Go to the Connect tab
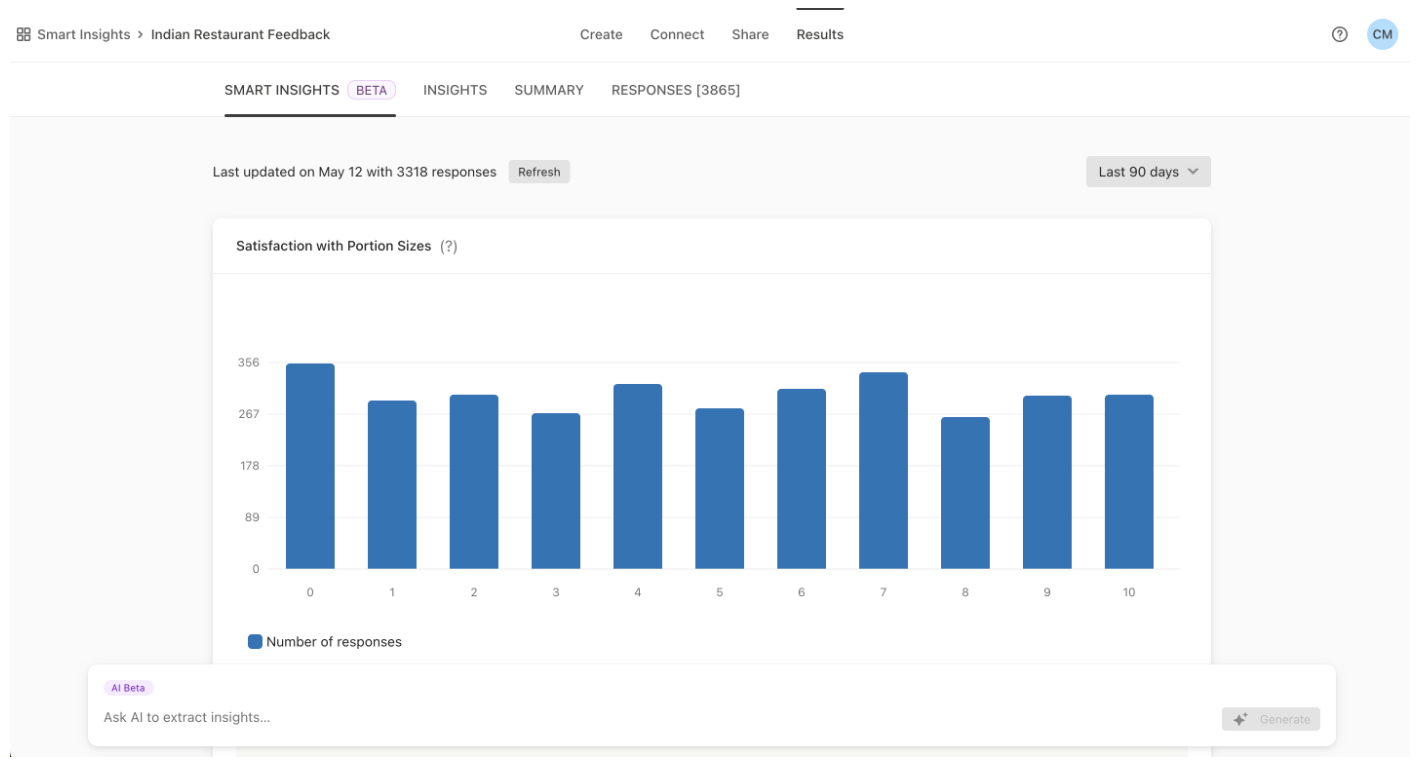 coord(677,34)
